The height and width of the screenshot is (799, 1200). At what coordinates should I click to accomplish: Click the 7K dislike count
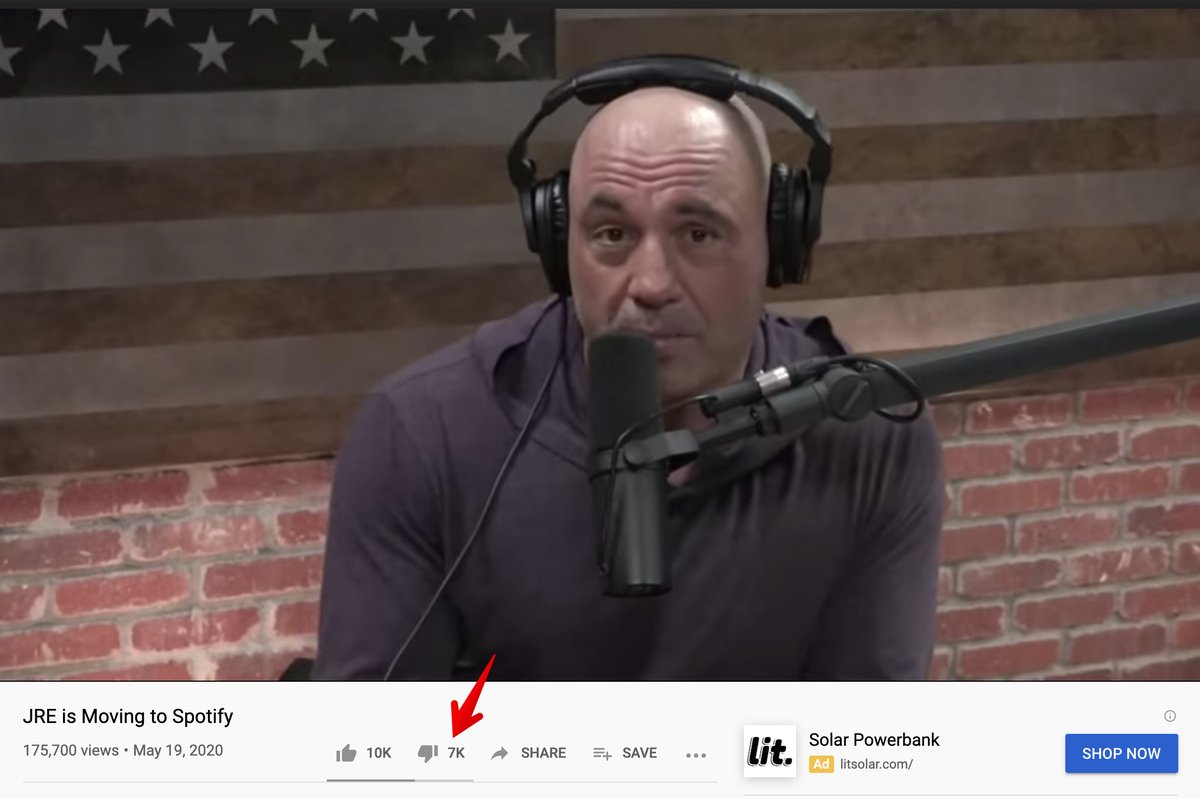[456, 753]
